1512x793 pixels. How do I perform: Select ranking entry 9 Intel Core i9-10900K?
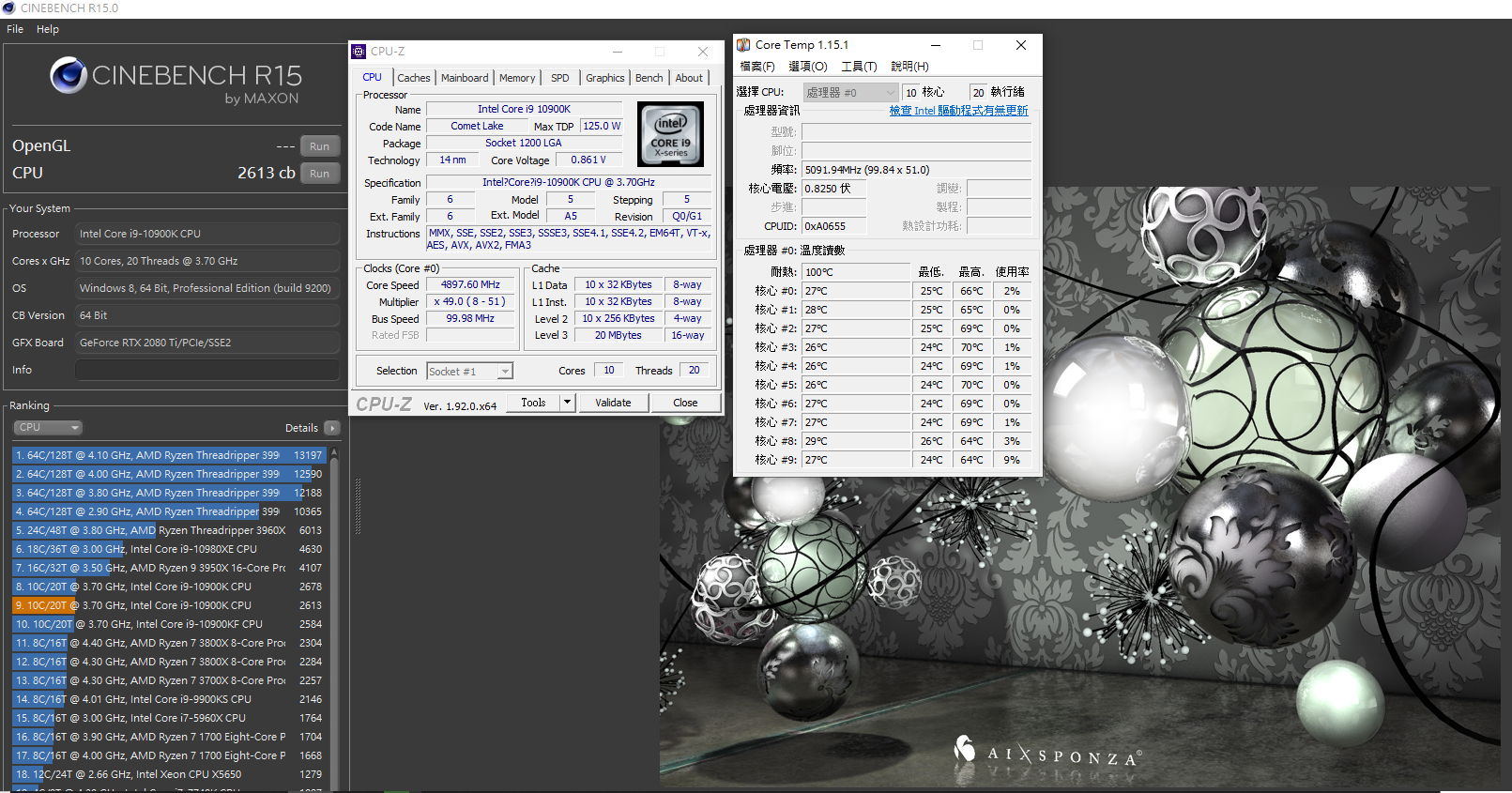point(168,605)
